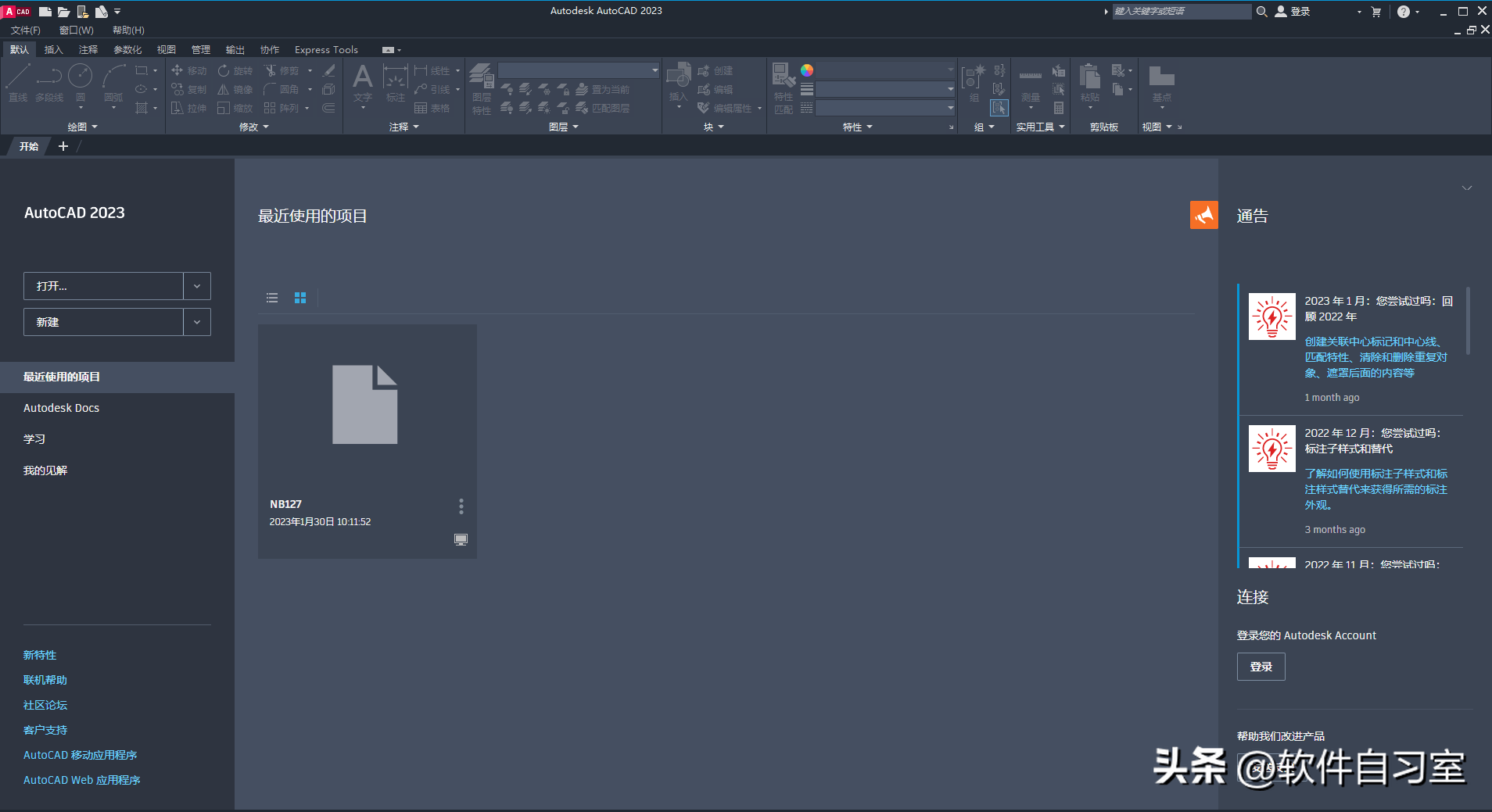Open Layer Properties (图层特性)
The width and height of the screenshot is (1492, 812).
tap(481, 89)
